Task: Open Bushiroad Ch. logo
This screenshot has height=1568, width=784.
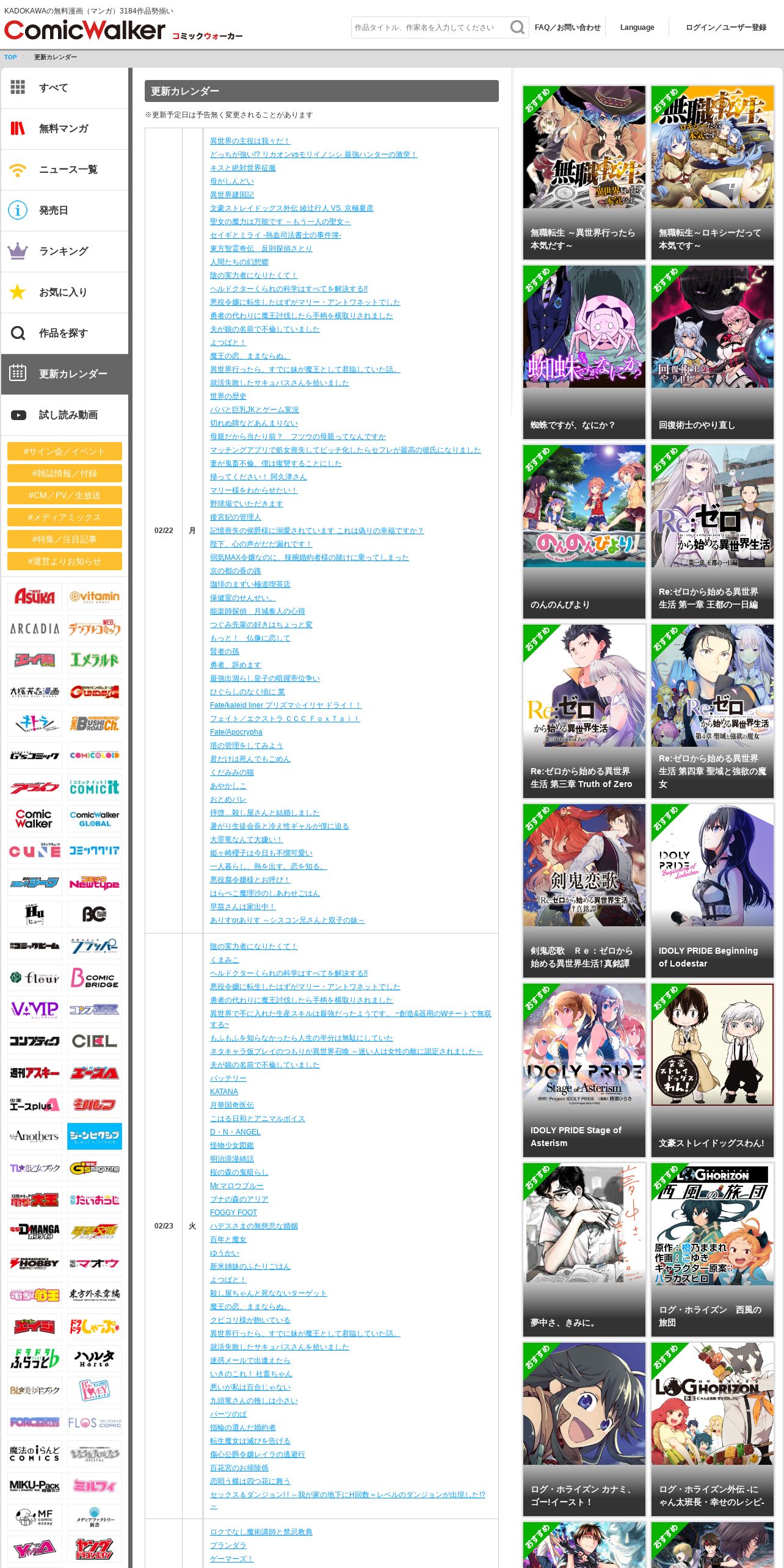Action: click(x=95, y=724)
